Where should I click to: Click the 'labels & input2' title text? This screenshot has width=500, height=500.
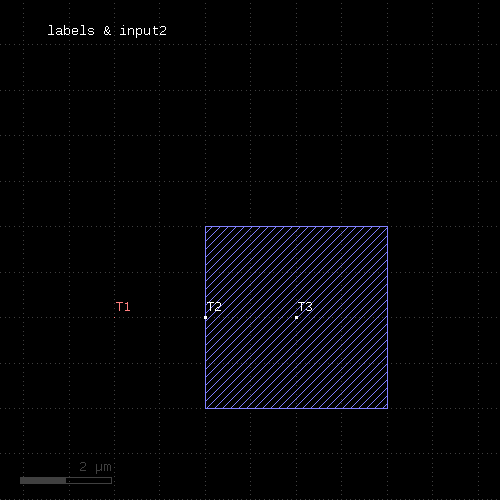coord(107,31)
